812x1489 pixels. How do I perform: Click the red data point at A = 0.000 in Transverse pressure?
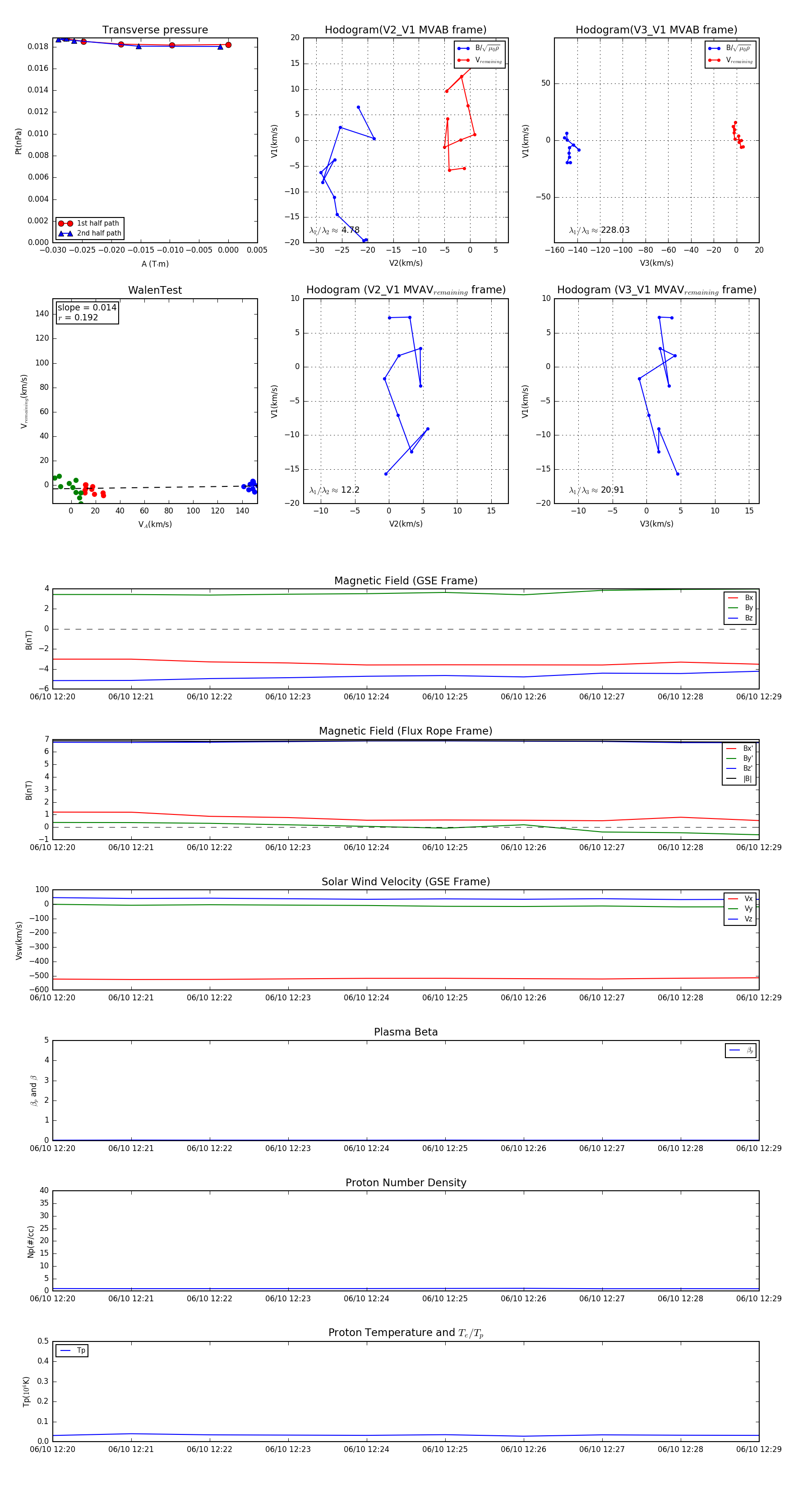click(228, 45)
